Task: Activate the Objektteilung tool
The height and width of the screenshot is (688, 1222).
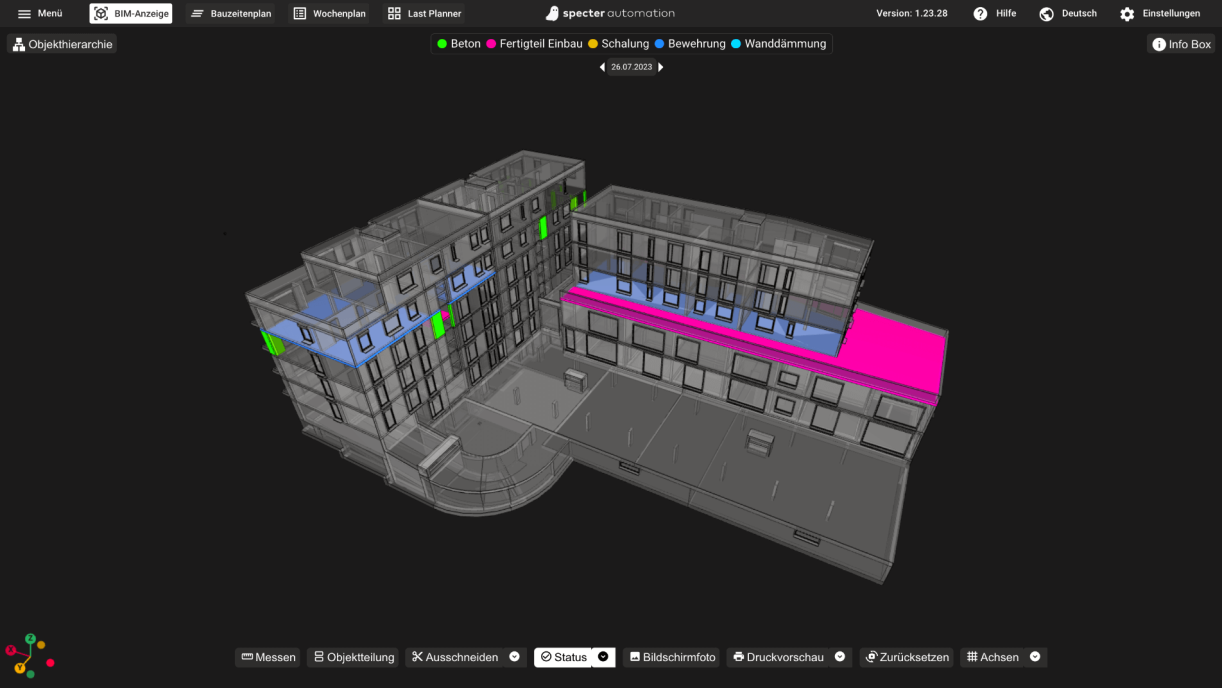Action: pos(353,657)
